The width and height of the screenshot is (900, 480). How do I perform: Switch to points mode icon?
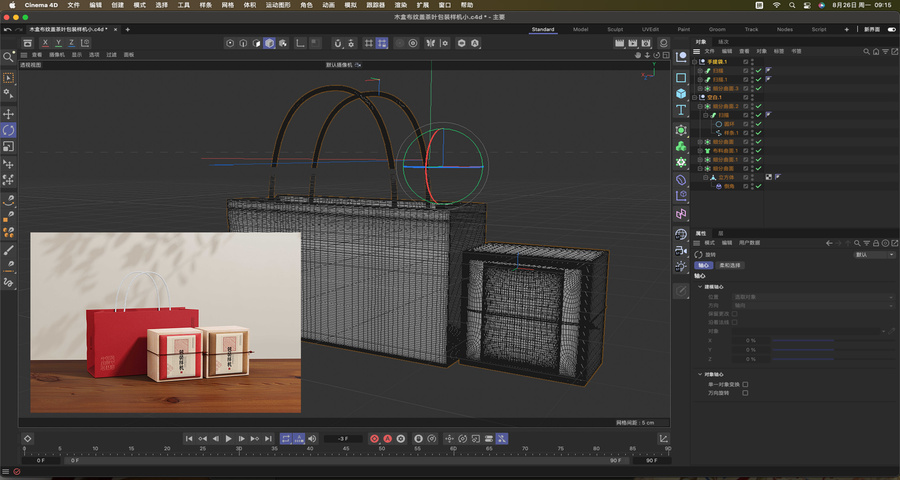click(x=230, y=43)
